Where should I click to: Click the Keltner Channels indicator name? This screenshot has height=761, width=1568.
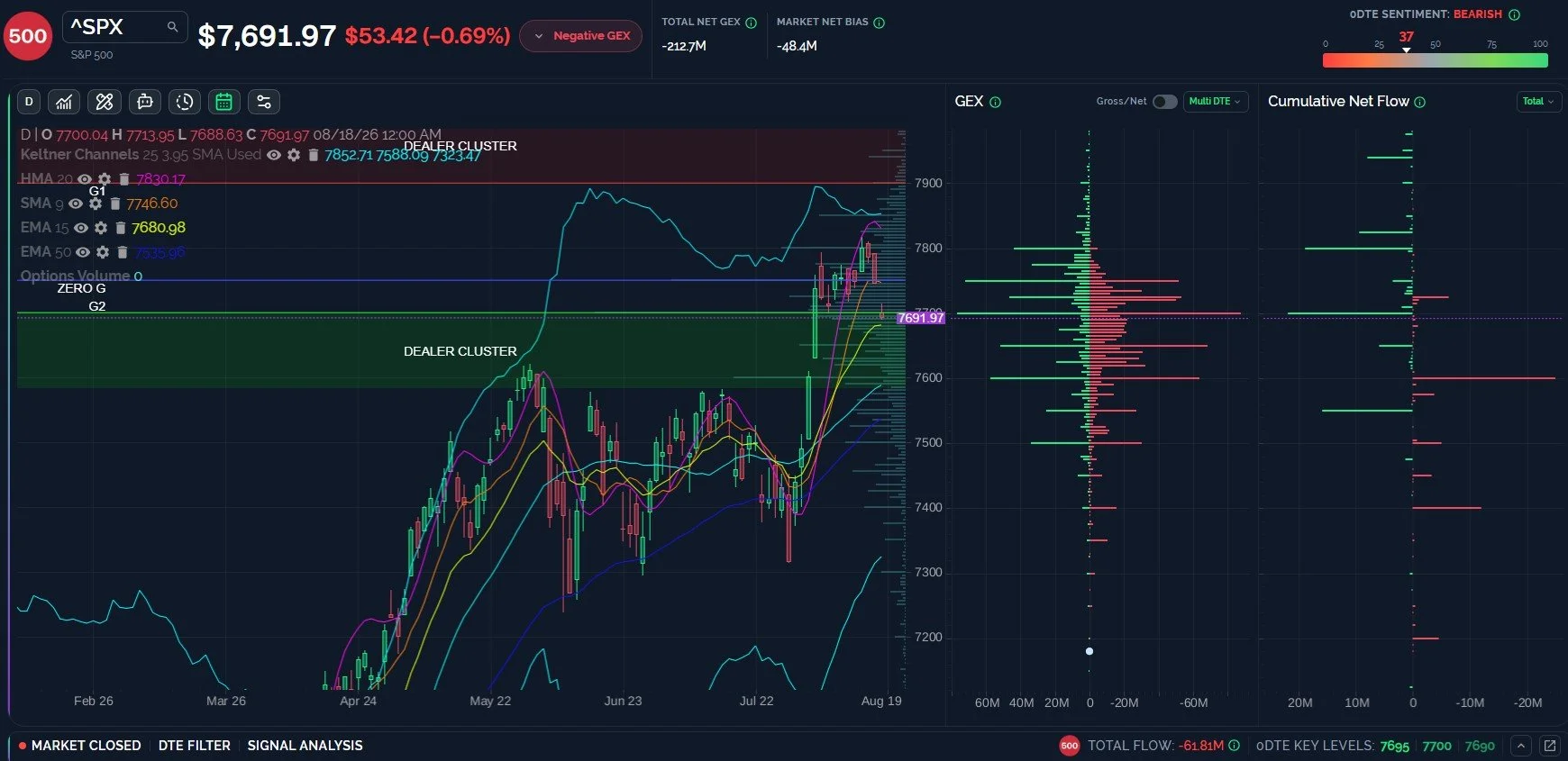79,155
